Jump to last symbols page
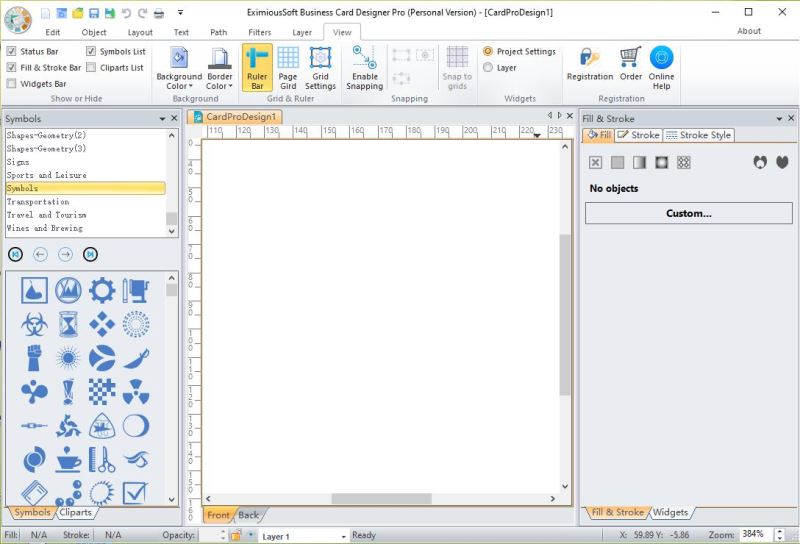 (90, 254)
